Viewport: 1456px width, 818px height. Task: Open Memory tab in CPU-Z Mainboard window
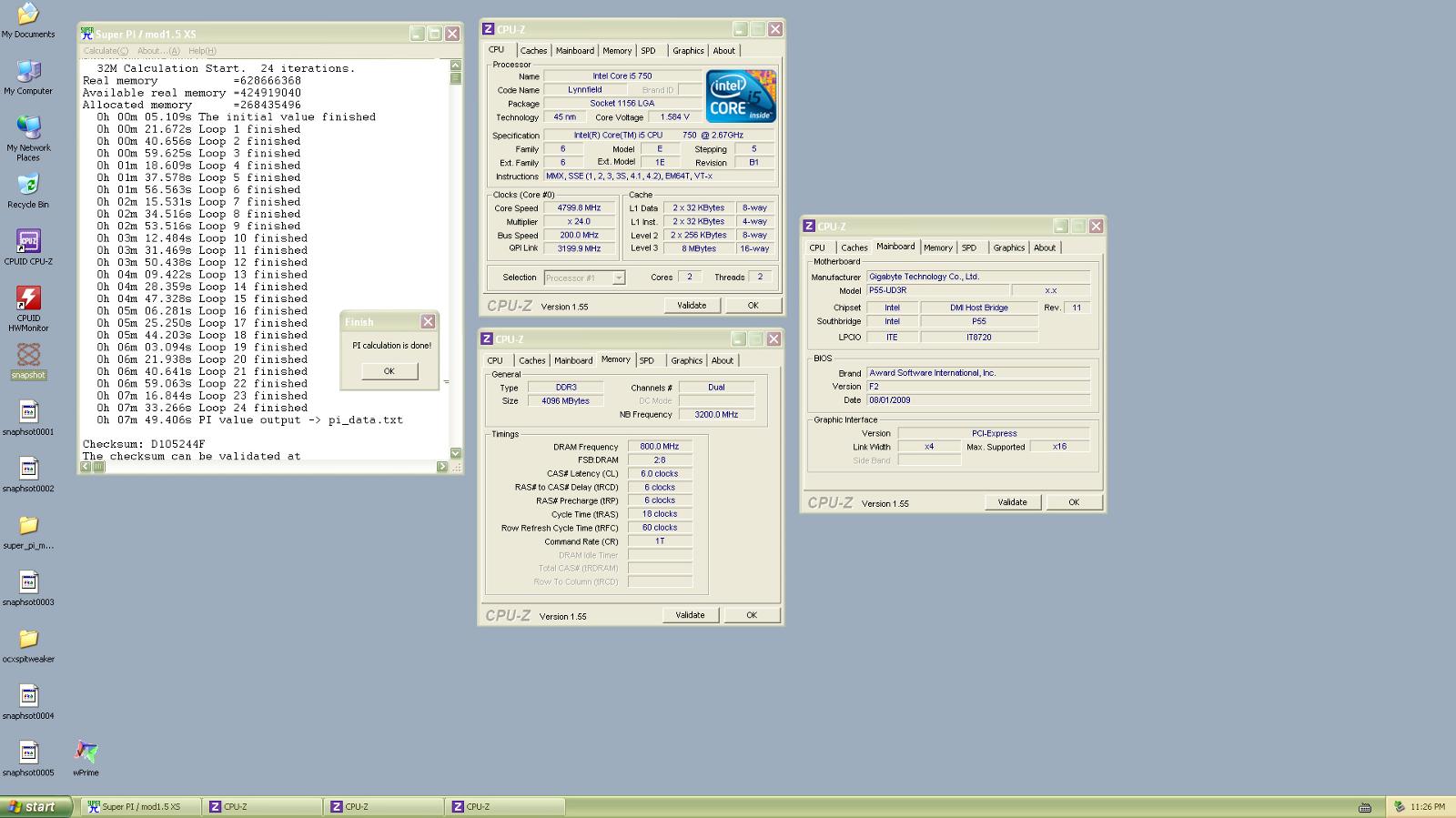point(937,248)
